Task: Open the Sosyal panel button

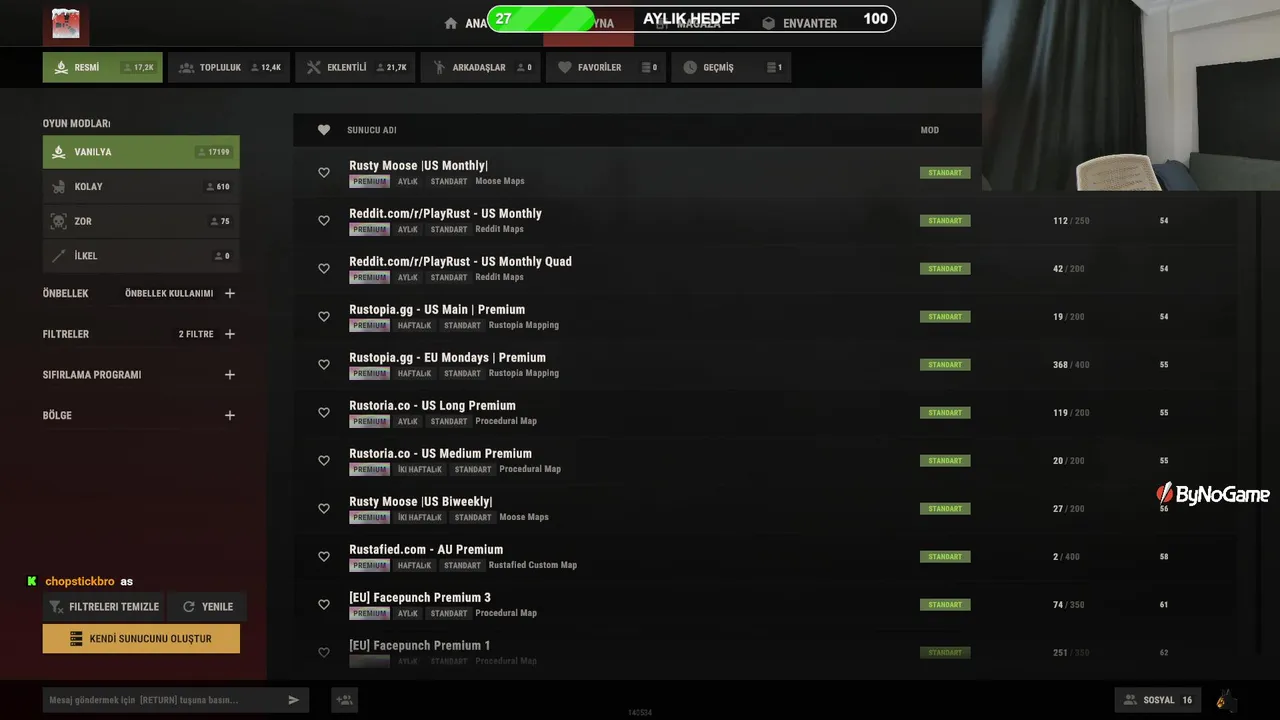Action: pos(1158,700)
